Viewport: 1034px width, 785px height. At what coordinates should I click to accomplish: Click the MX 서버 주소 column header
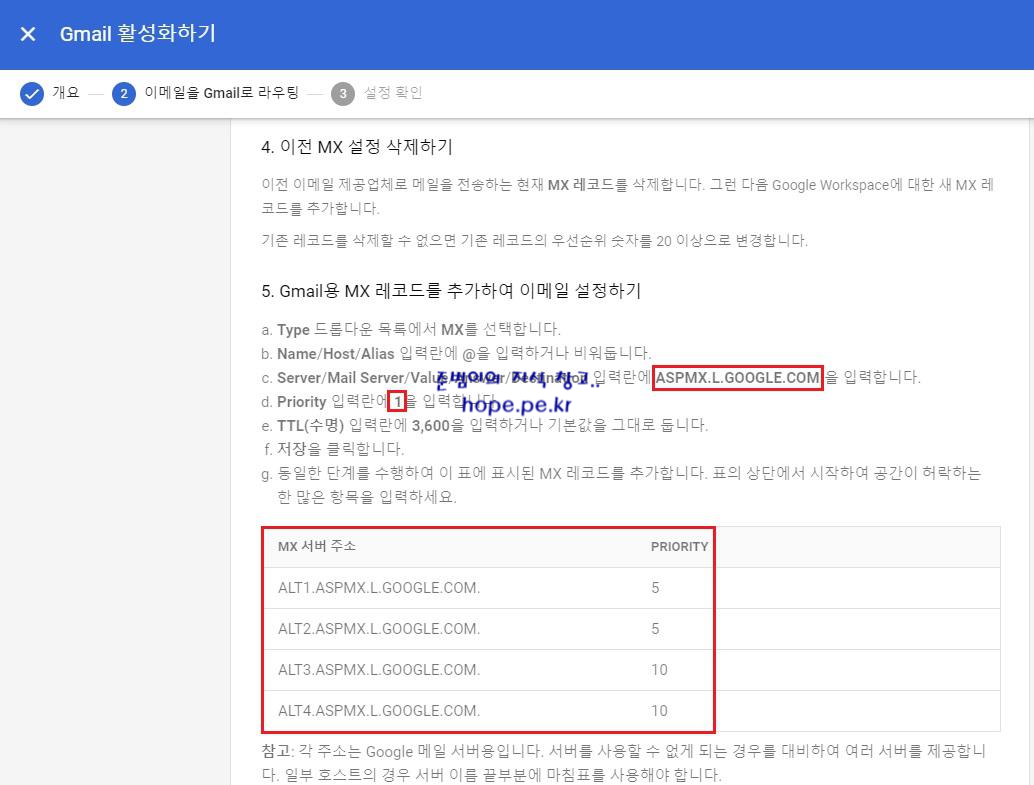click(317, 546)
